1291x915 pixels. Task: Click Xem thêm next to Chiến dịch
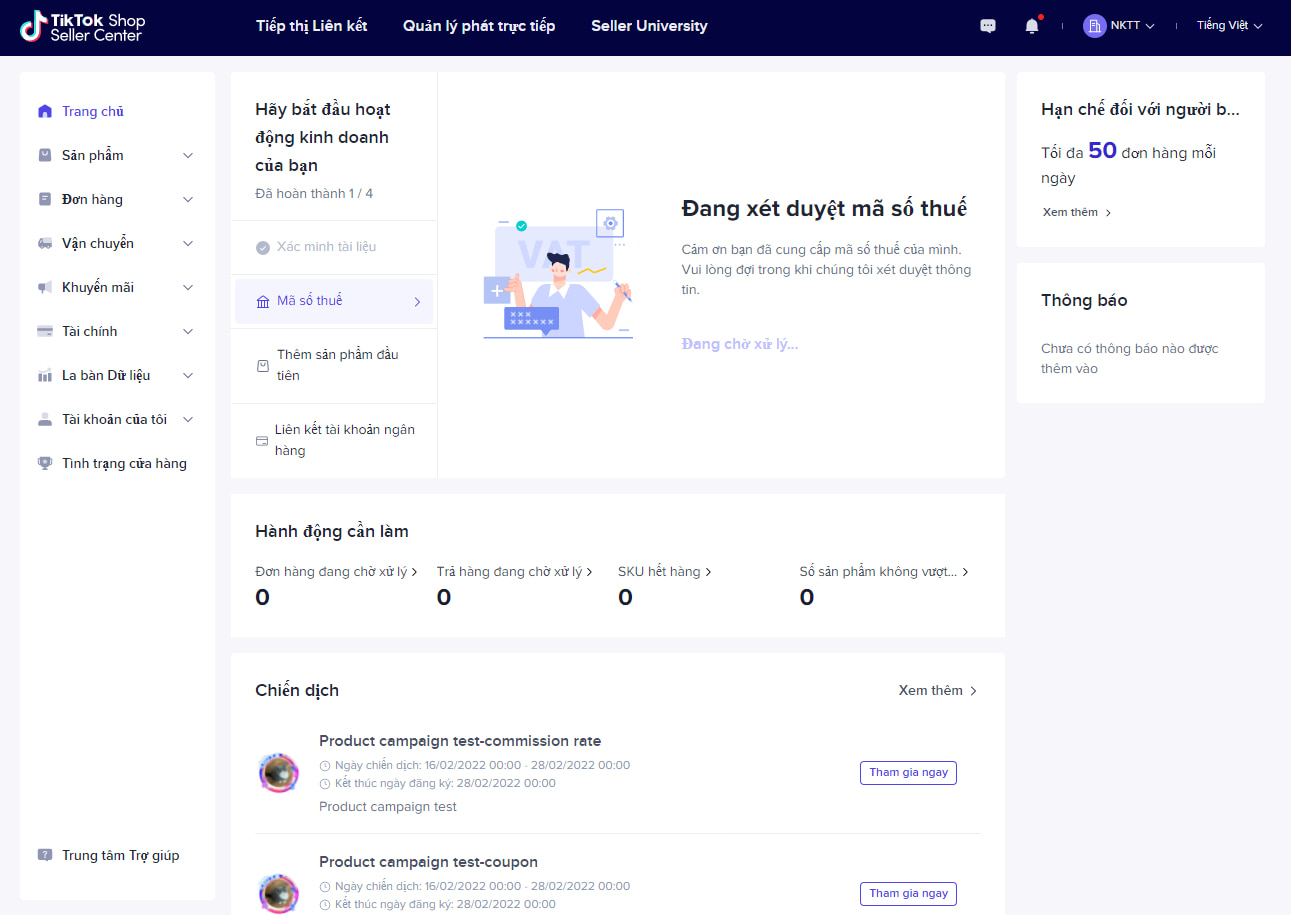coord(937,691)
